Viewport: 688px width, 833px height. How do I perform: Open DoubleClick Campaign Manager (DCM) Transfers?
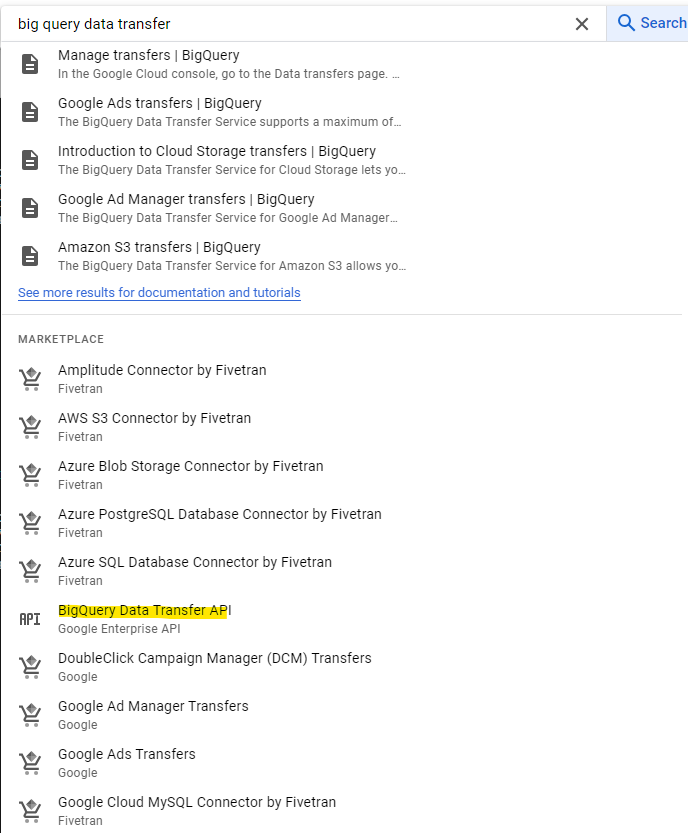click(215, 658)
